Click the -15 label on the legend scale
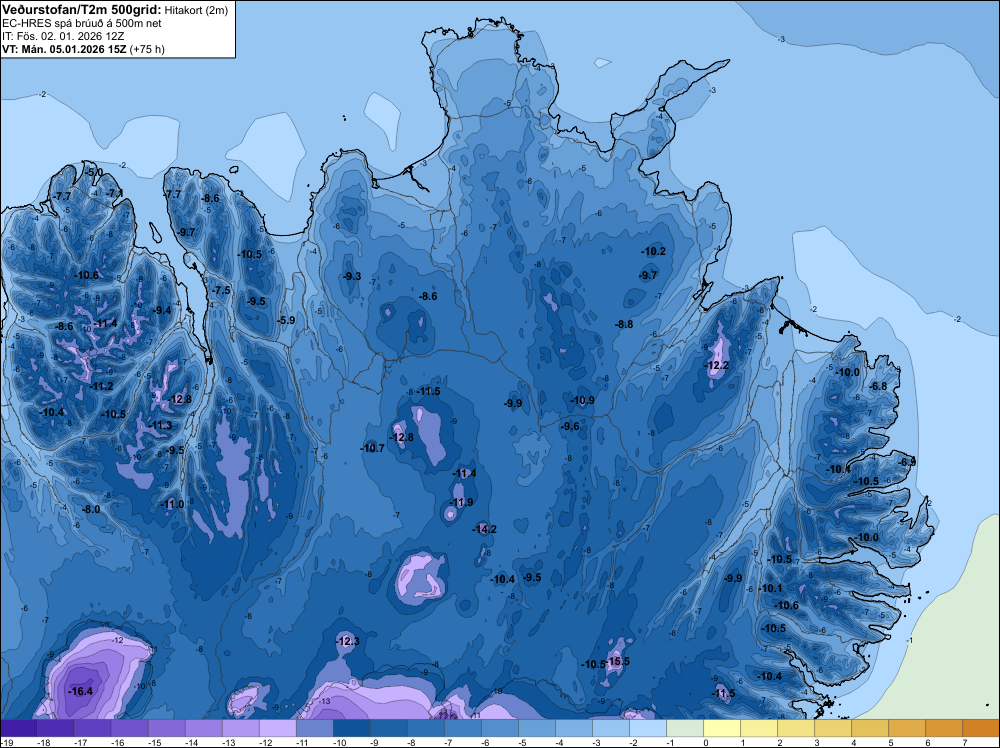Screen dimensions: 1000x748 tap(154, 743)
